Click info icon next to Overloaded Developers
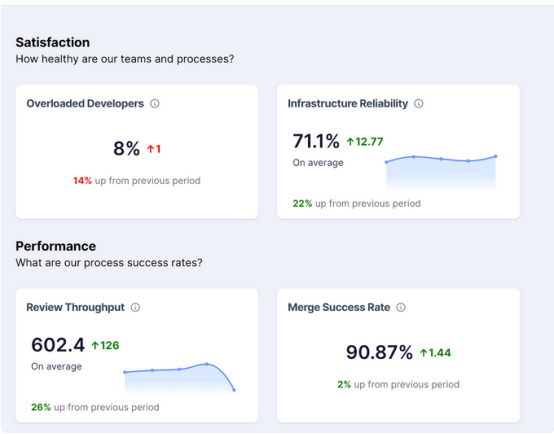This screenshot has width=554, height=434. [155, 104]
